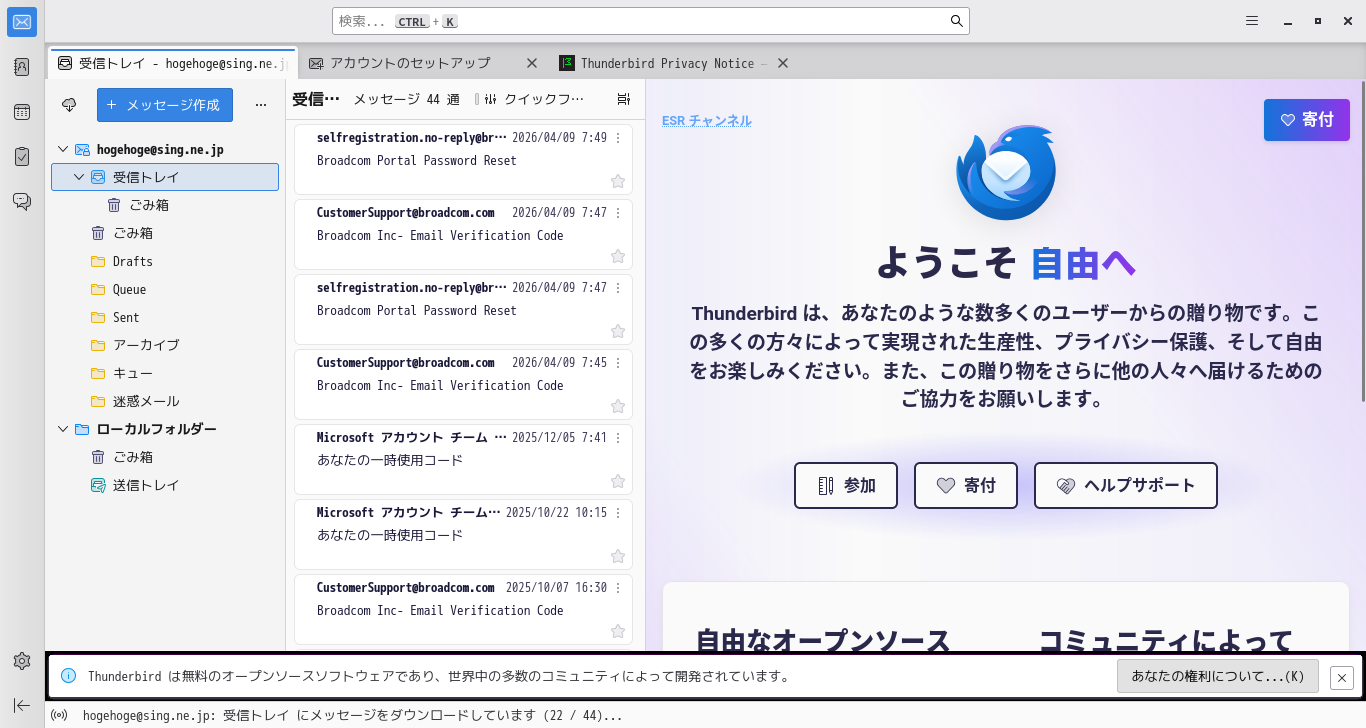Open more menu on 7:47 selfregistration message
The image size is (1366, 728).
[618, 288]
